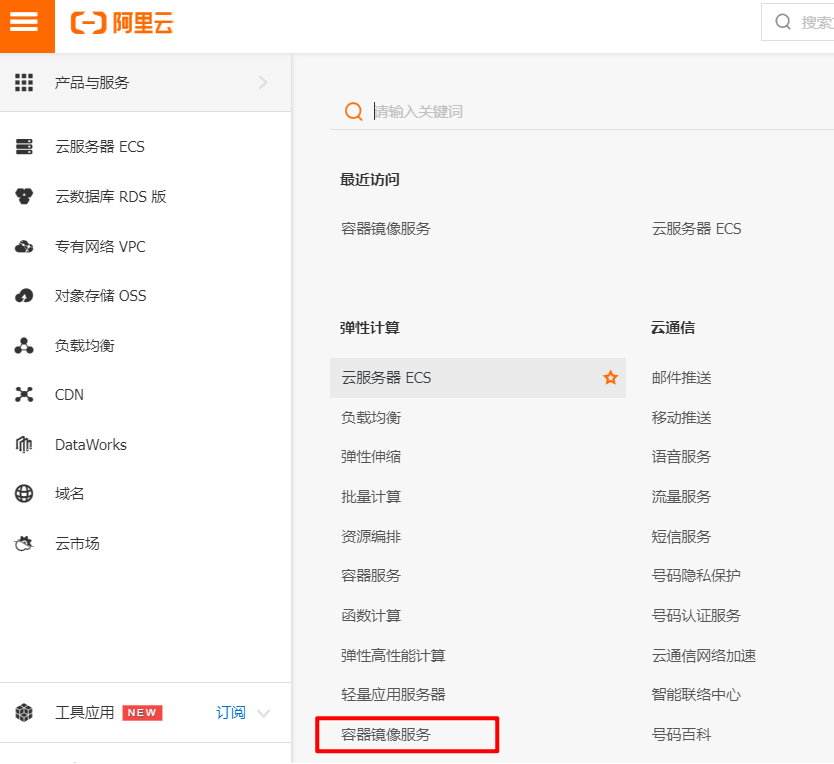
Task: Open 邮件推送 service
Action: click(x=681, y=377)
